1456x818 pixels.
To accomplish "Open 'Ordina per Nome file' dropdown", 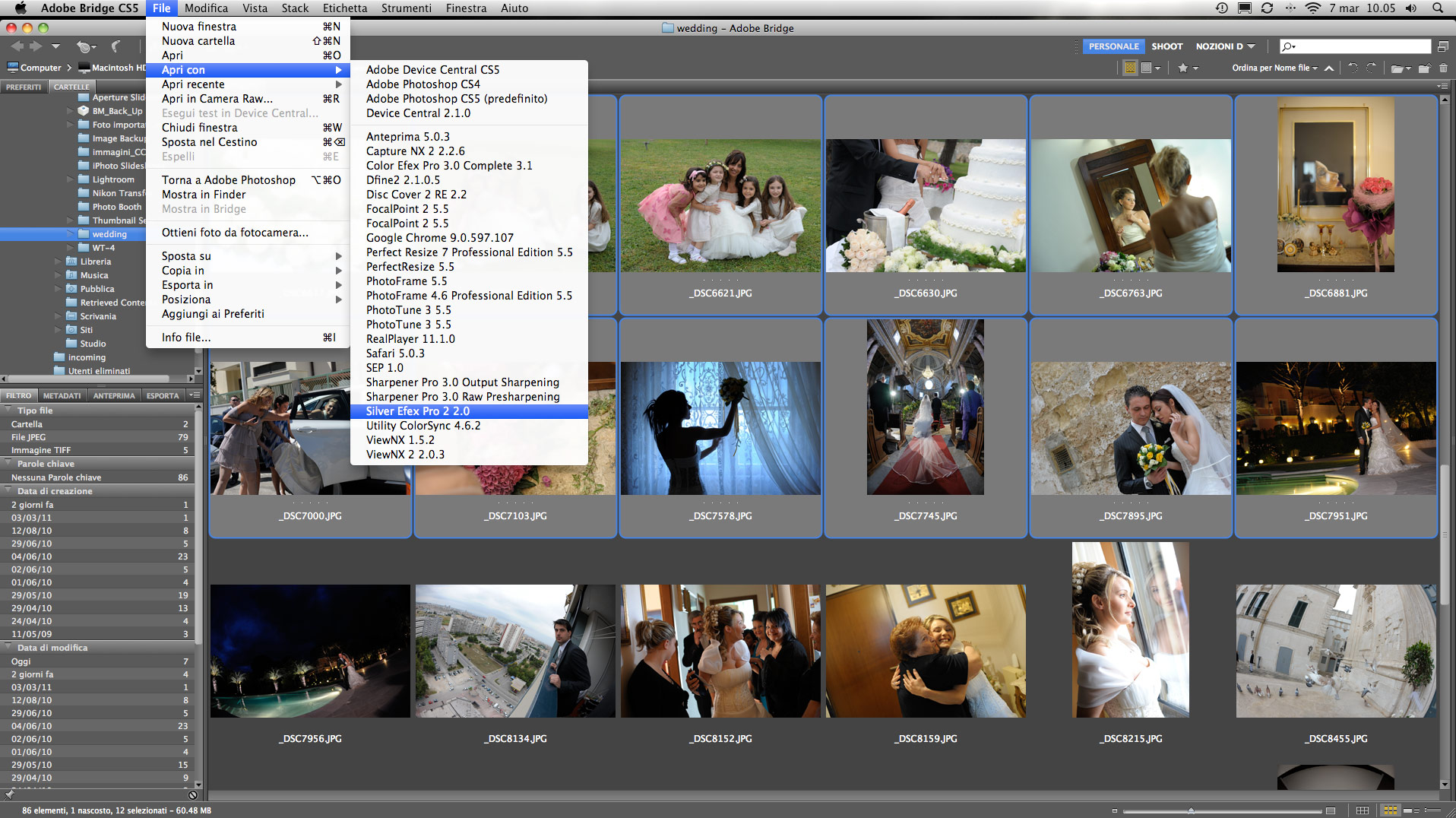I will coord(1274,68).
